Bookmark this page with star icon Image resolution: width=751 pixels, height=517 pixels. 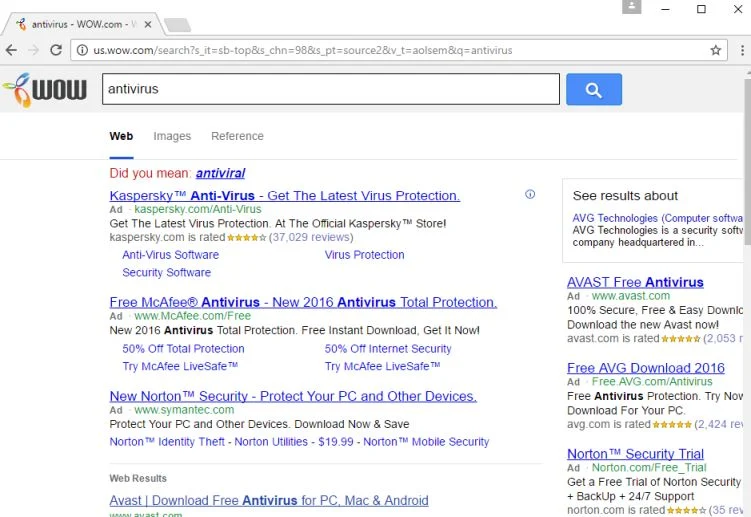click(x=716, y=50)
